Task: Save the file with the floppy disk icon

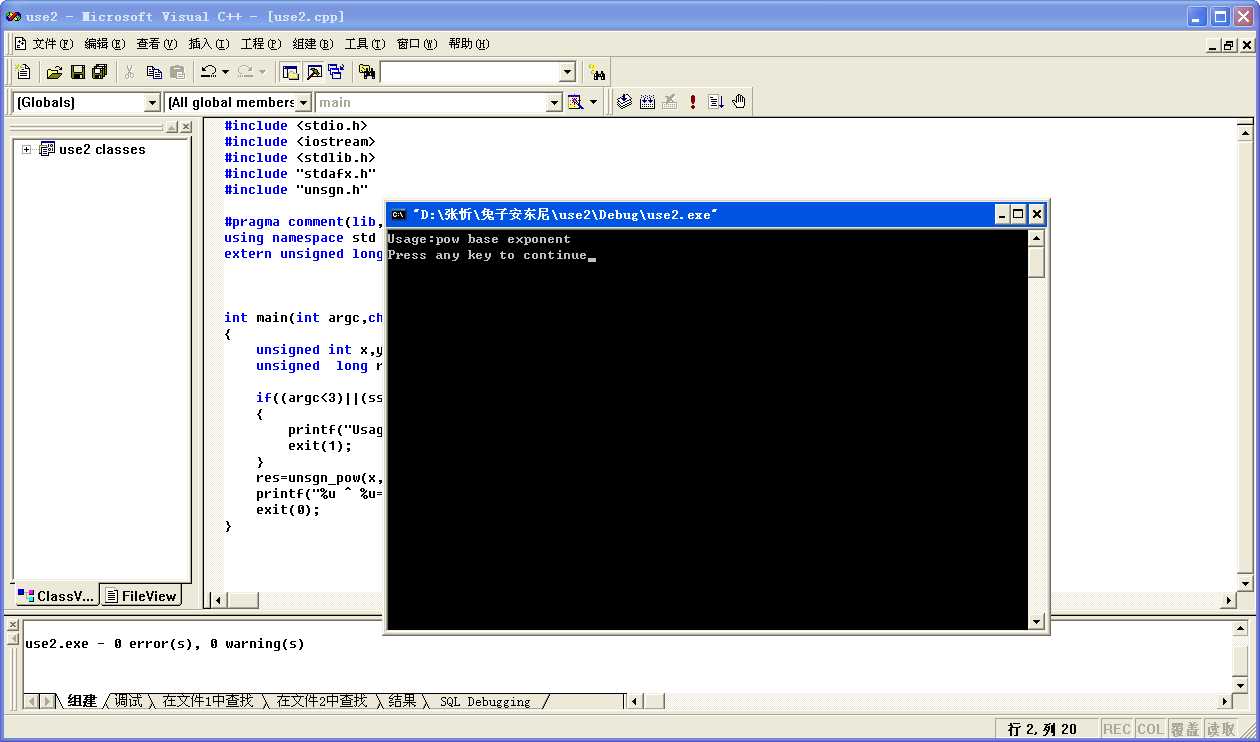Action: pos(77,72)
